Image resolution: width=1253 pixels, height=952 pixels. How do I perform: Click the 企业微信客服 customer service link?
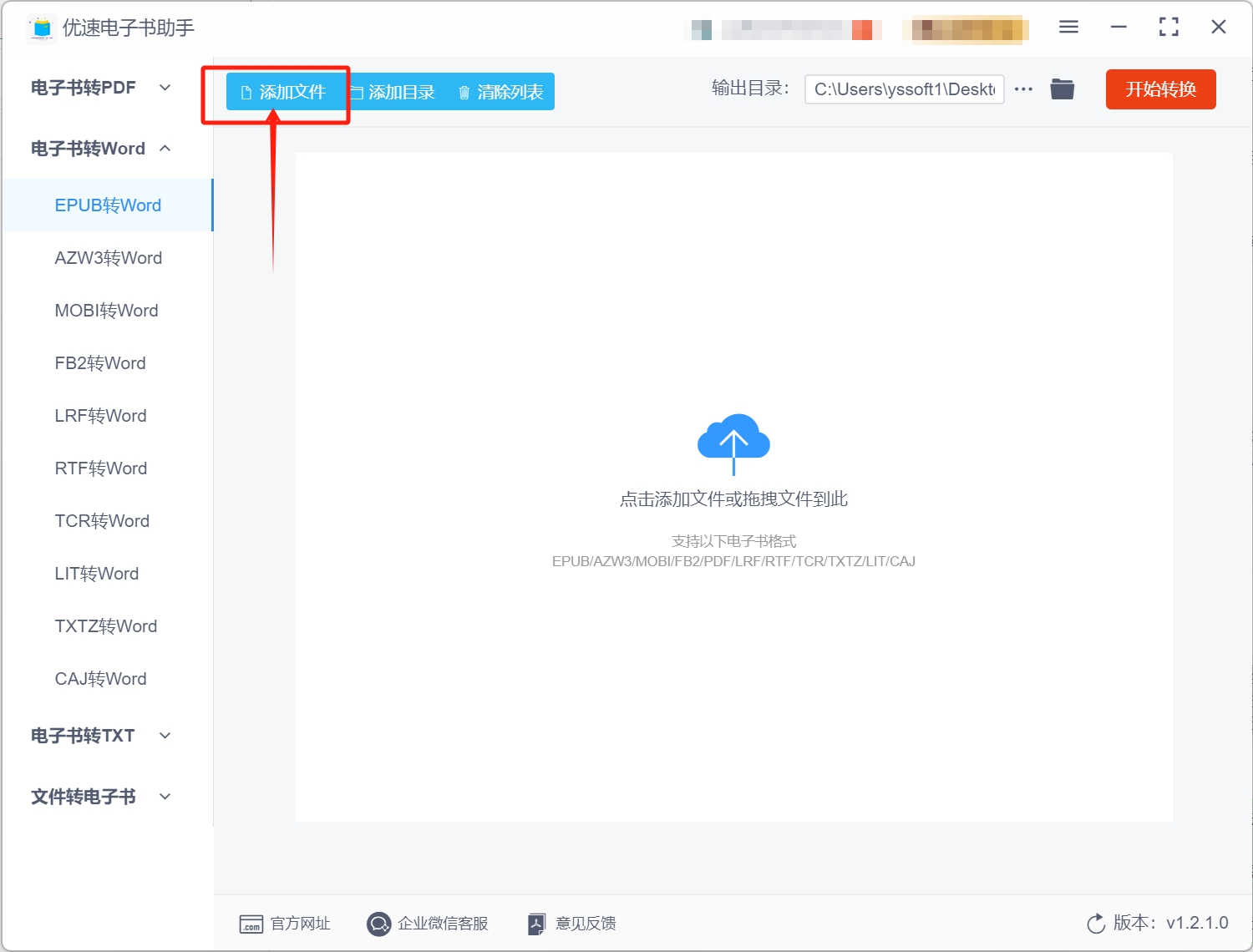427,924
